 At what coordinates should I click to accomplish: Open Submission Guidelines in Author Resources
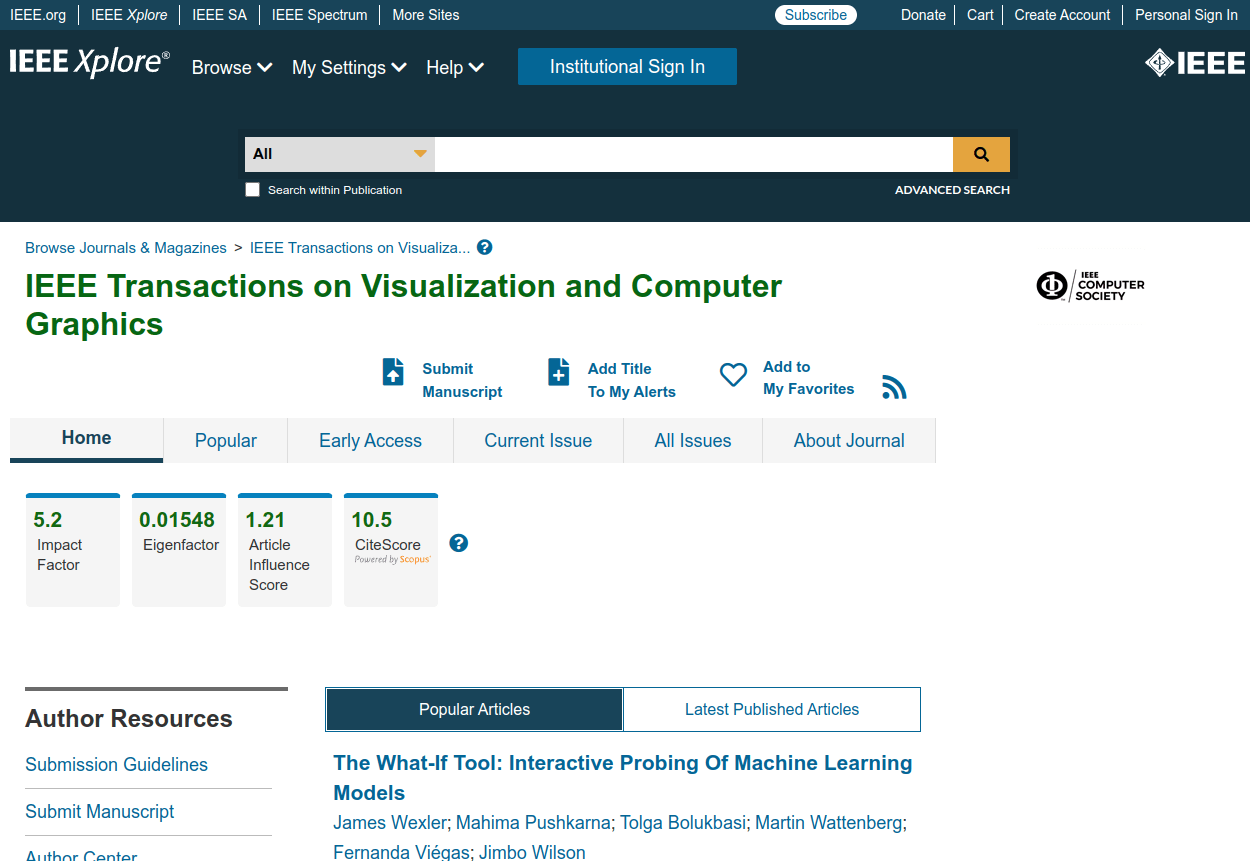tap(116, 765)
